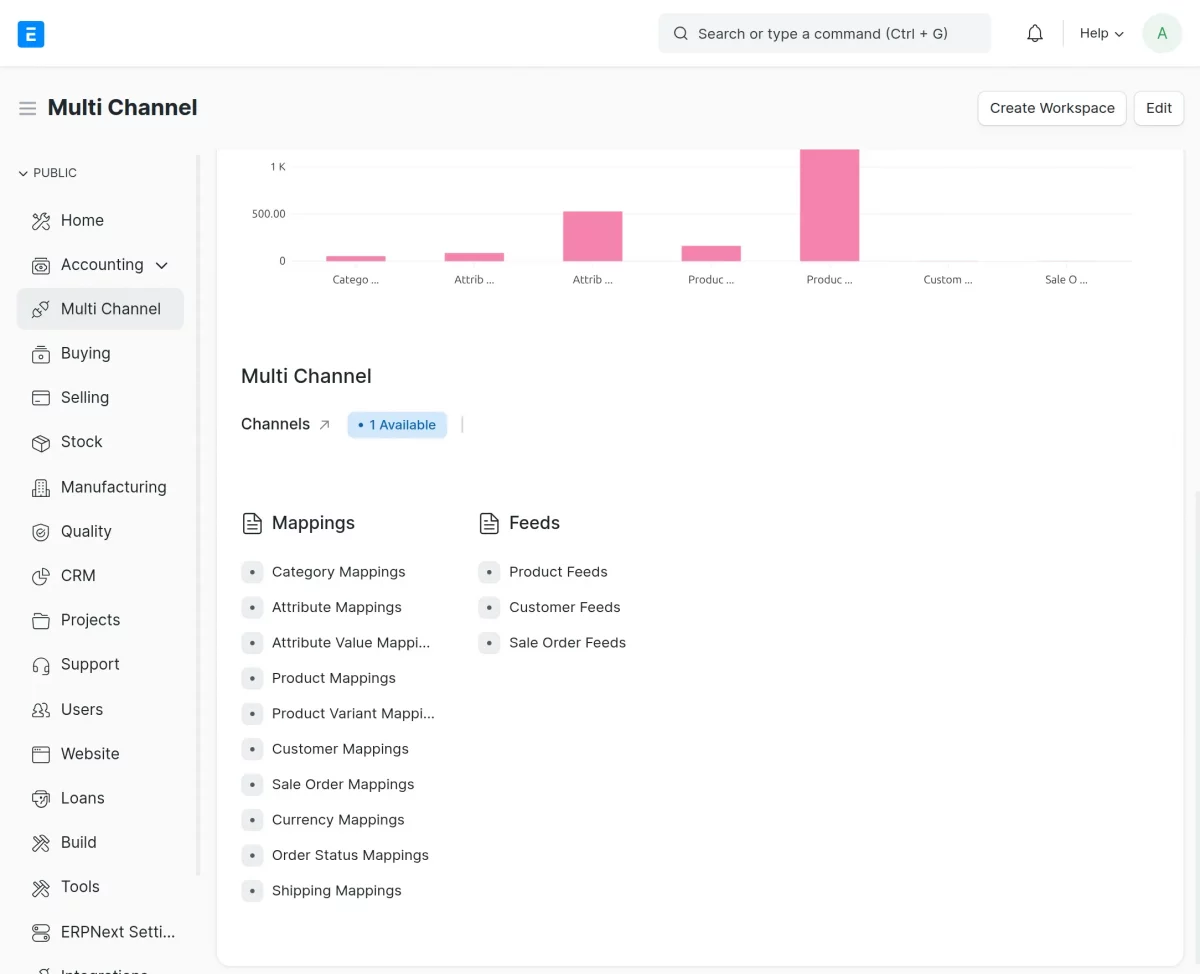Image resolution: width=1200 pixels, height=974 pixels.
Task: Click the Mappings card document icon
Action: coord(252,523)
